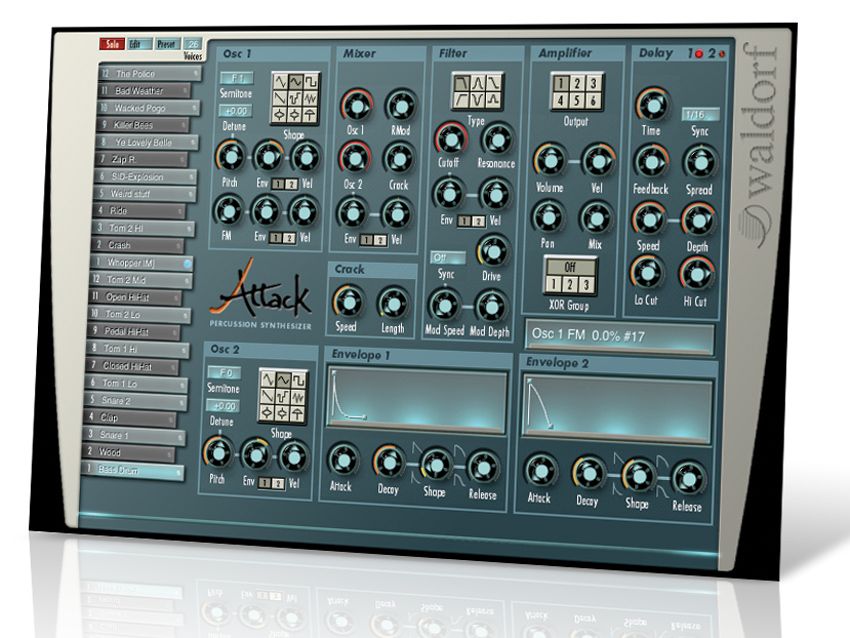Choose the sine waveform for Osc 2
Image resolution: width=850 pixels, height=638 pixels.
[x=284, y=381]
